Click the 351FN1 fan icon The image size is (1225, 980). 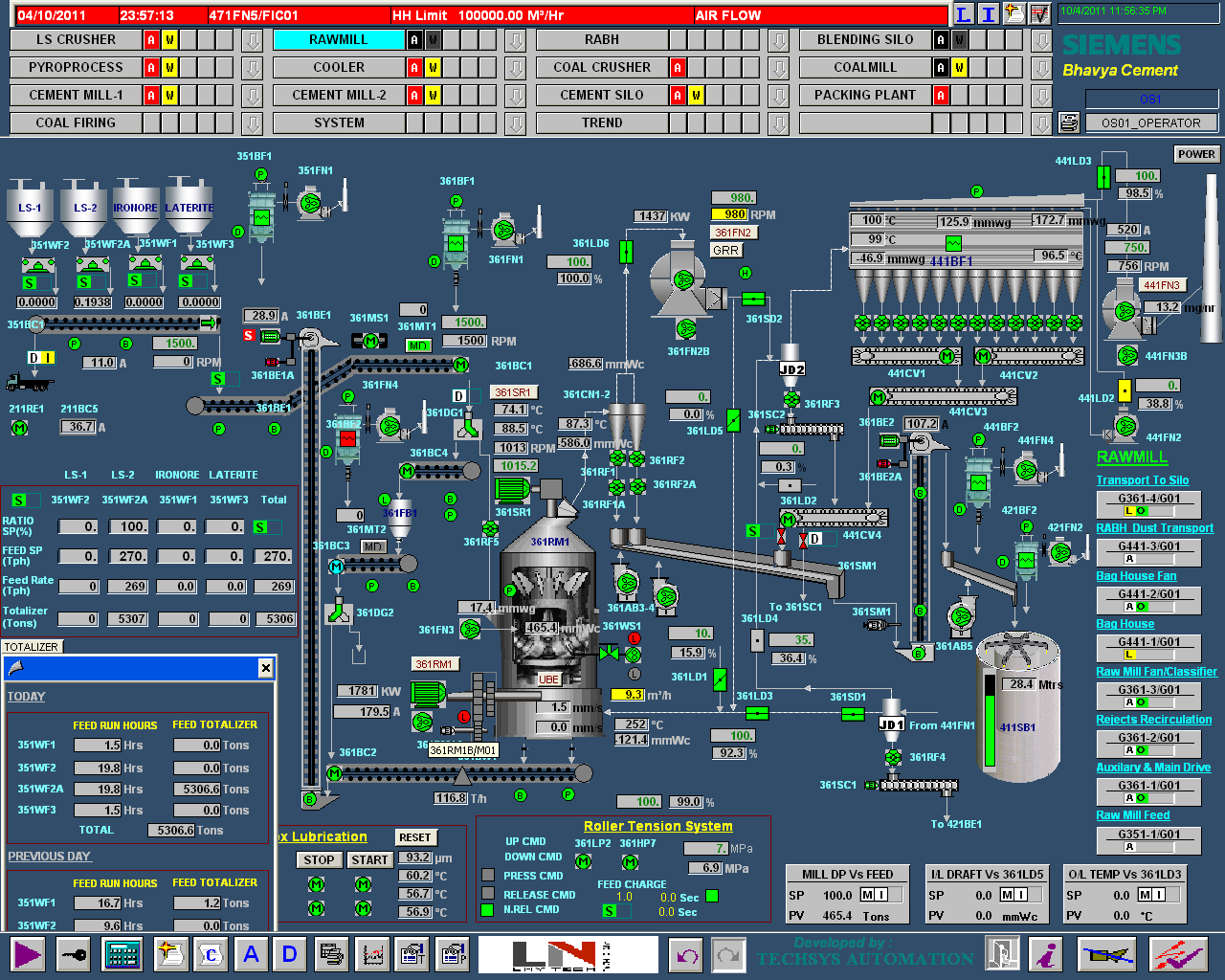pyautogui.click(x=309, y=203)
